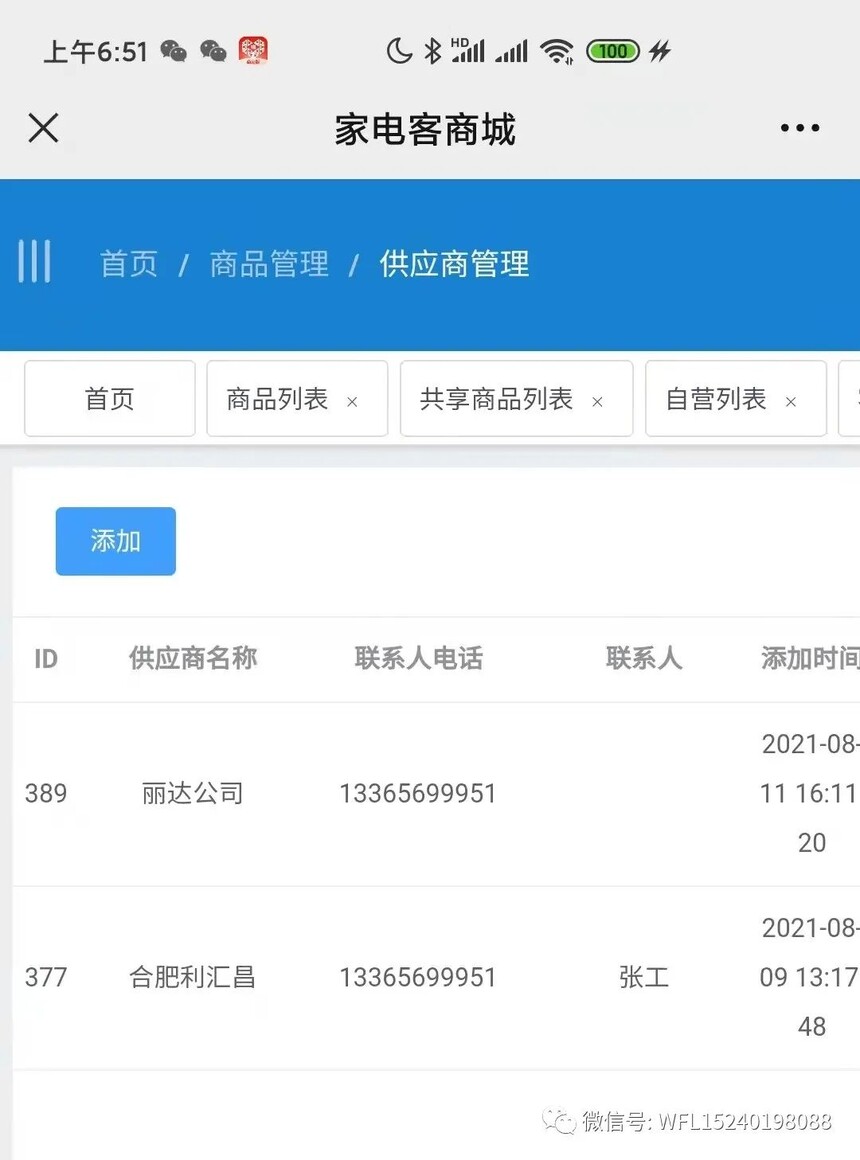Switch to the 自营列表 tab
This screenshot has width=860, height=1160.
(x=716, y=399)
